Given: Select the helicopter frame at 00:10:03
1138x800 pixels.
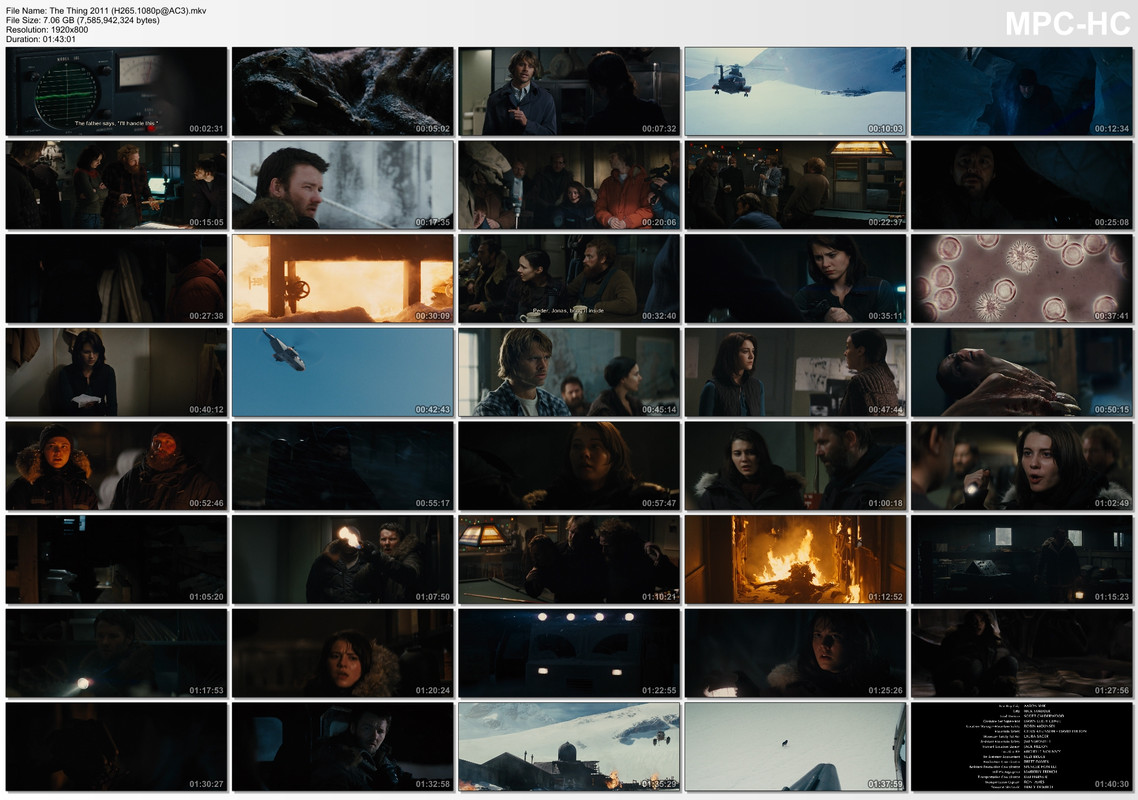Looking at the screenshot, I should 795,91.
